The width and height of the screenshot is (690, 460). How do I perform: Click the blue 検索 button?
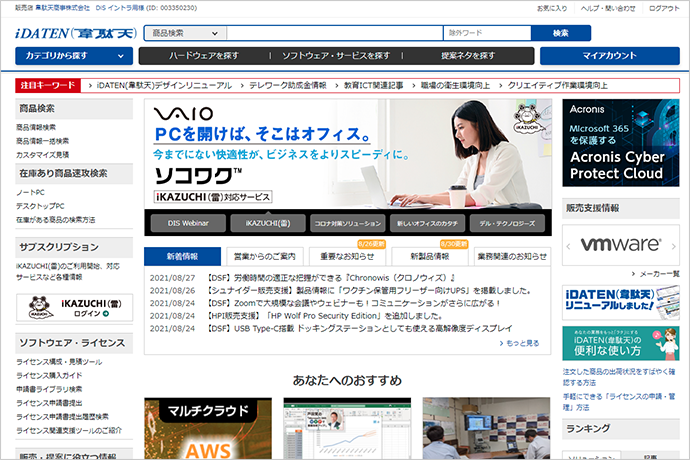coord(561,33)
